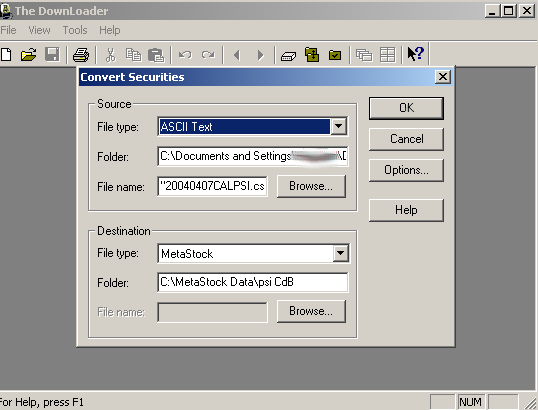Open the View menu
The image size is (538, 410).
pyautogui.click(x=39, y=30)
